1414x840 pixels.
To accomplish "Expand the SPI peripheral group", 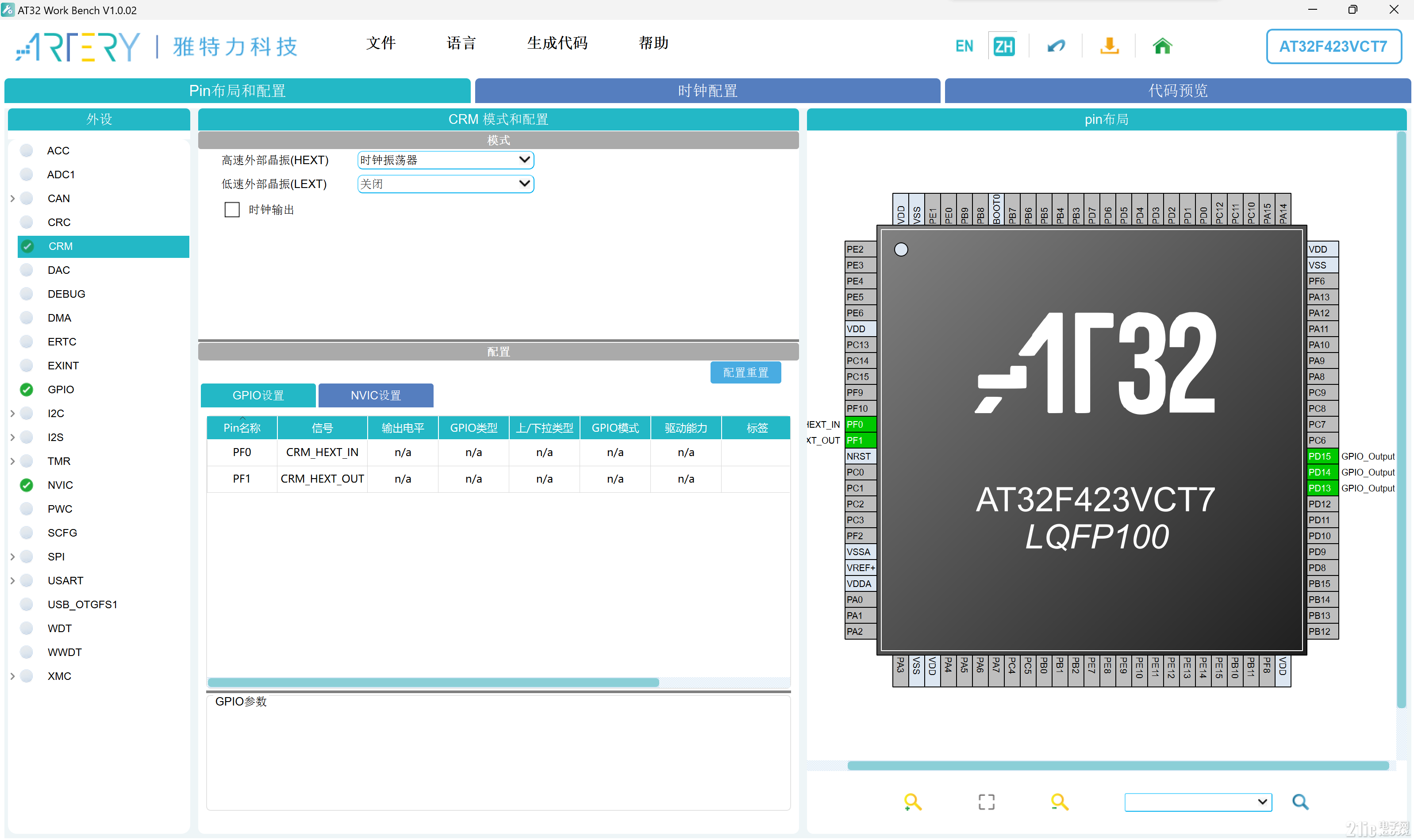I will [12, 557].
